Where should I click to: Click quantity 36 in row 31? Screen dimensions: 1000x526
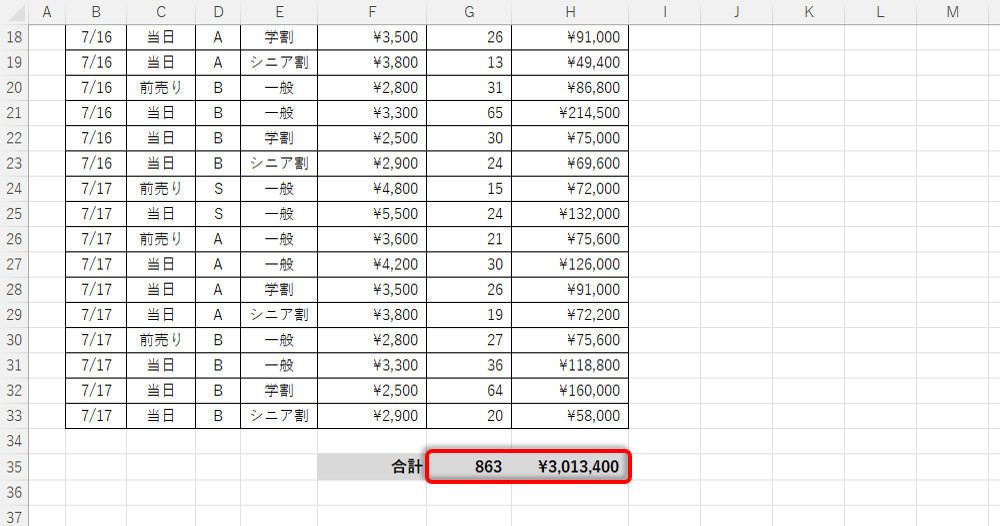(x=469, y=365)
